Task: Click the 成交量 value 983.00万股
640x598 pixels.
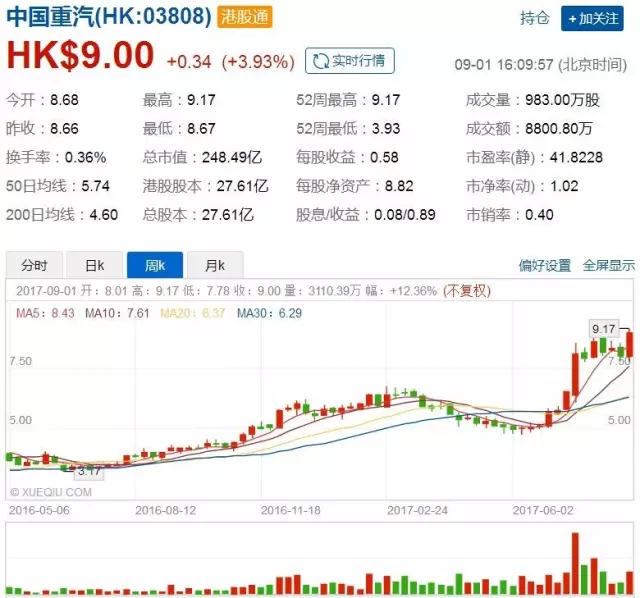Action: click(562, 100)
